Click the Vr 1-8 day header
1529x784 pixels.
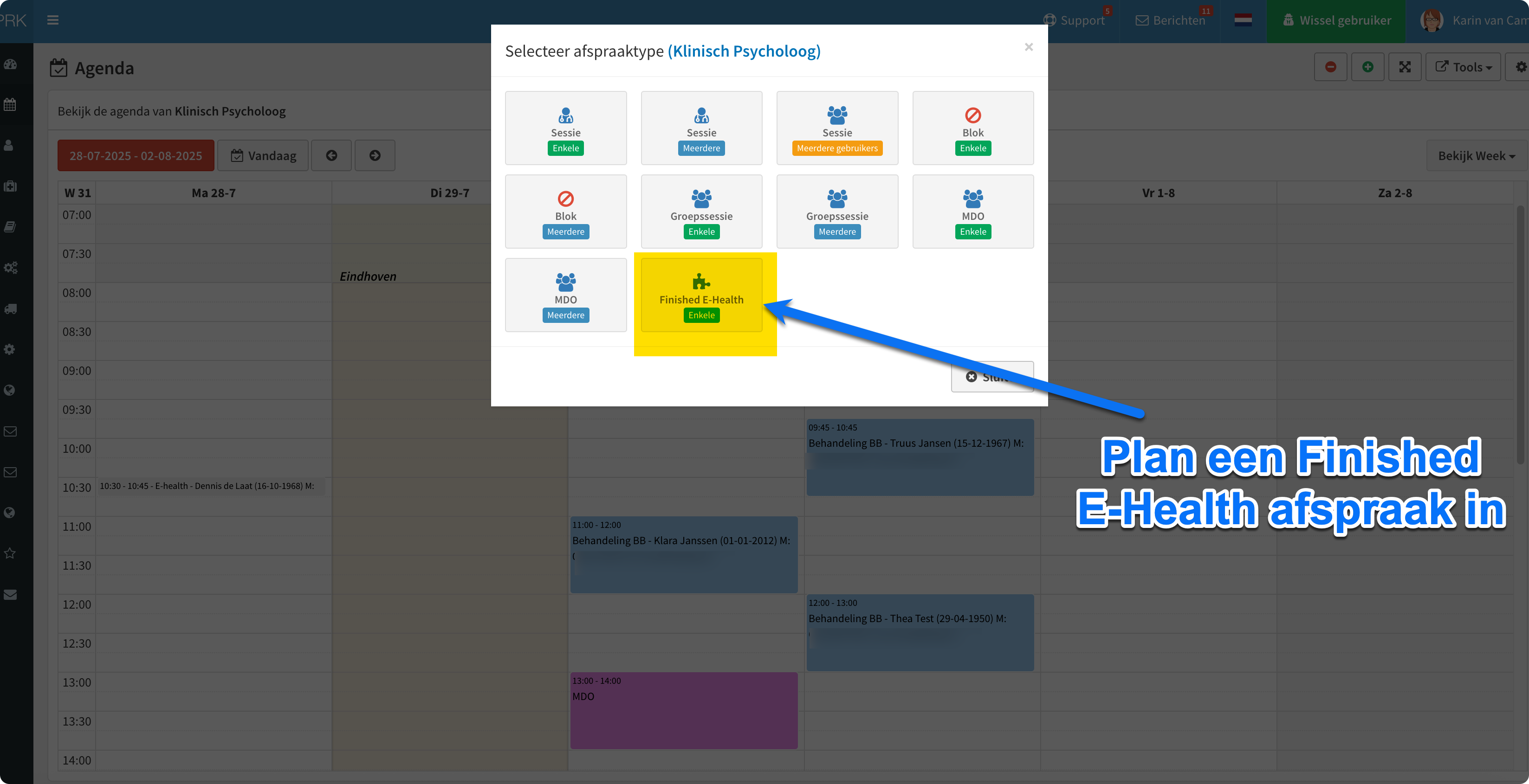coord(1158,193)
